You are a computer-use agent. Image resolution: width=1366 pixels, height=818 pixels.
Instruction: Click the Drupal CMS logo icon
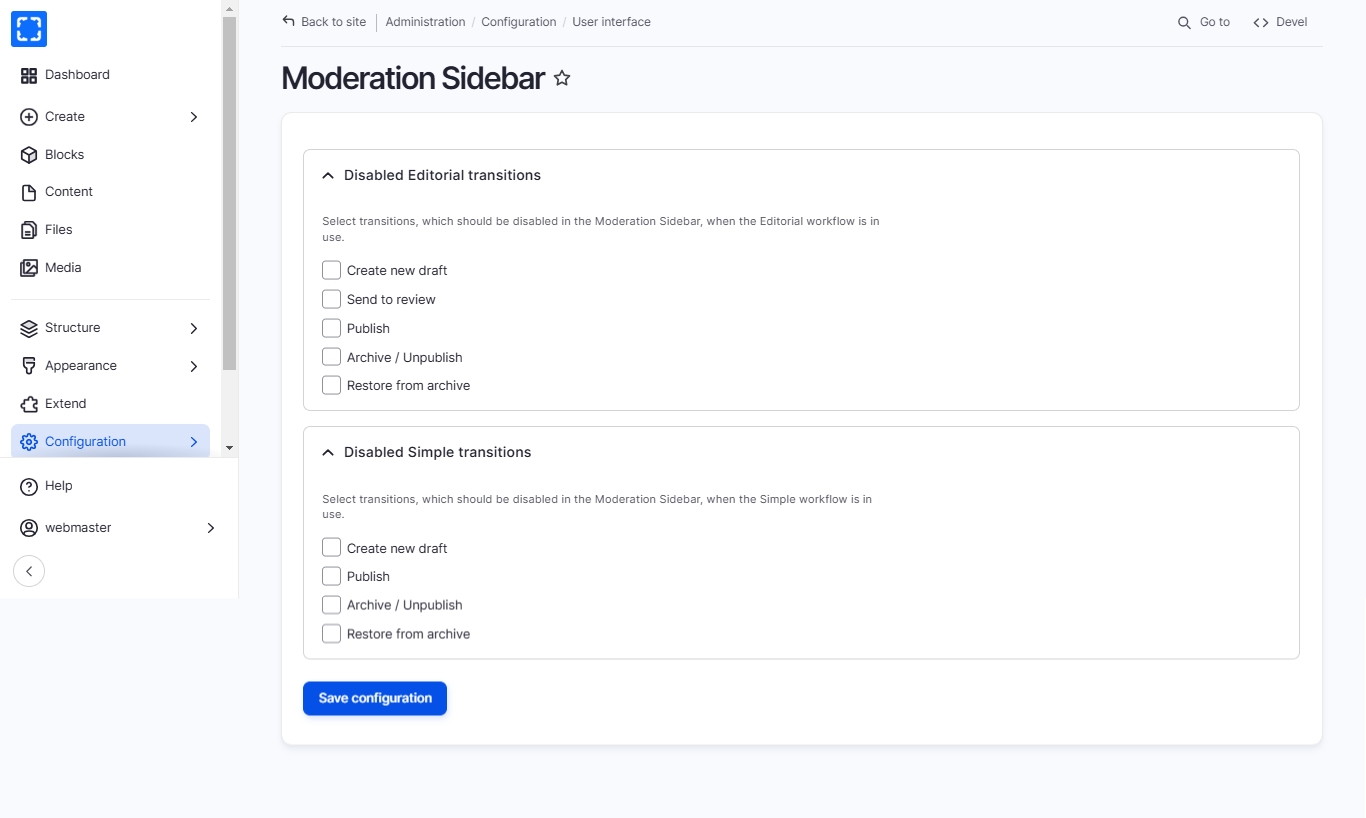point(29,29)
